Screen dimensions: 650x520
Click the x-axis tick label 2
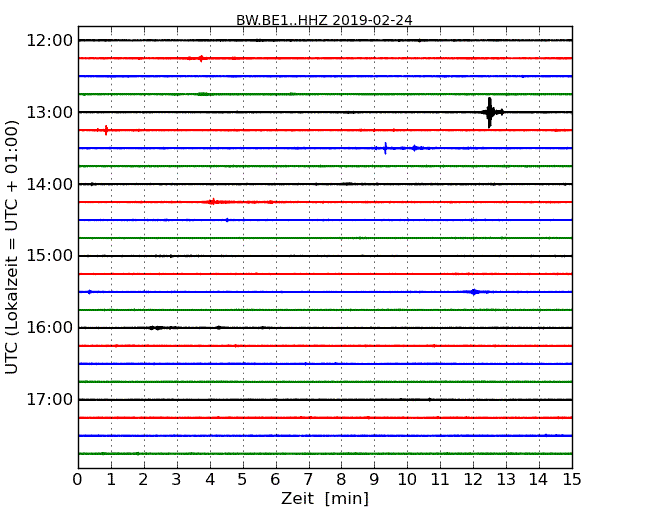coord(143,480)
